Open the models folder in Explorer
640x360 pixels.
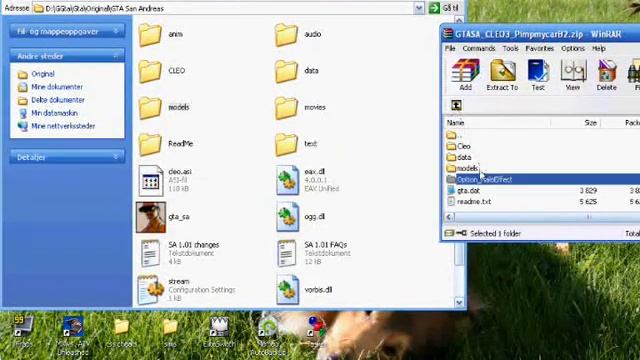164,107
